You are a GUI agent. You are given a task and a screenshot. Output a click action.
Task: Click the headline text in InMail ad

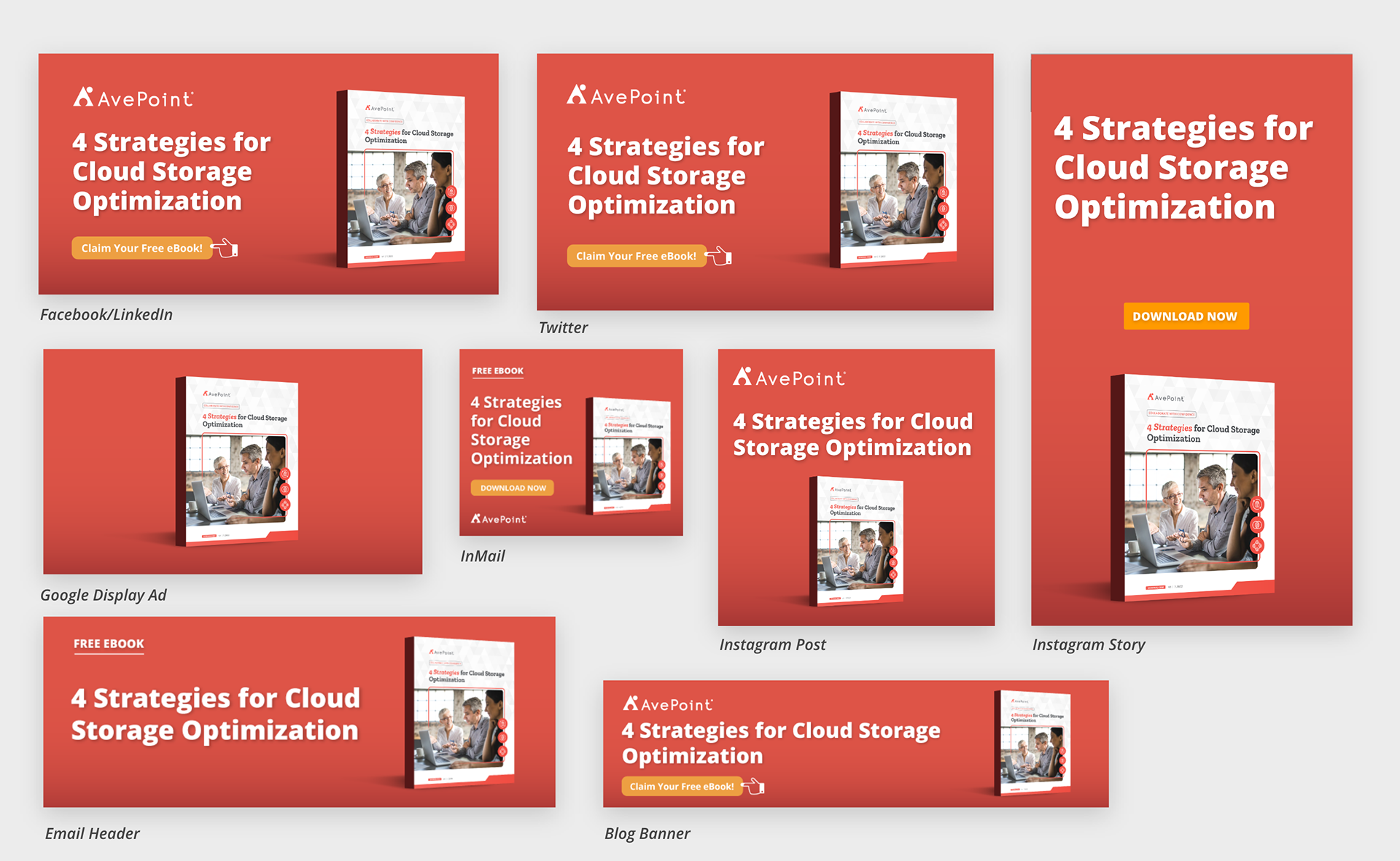pos(521,430)
